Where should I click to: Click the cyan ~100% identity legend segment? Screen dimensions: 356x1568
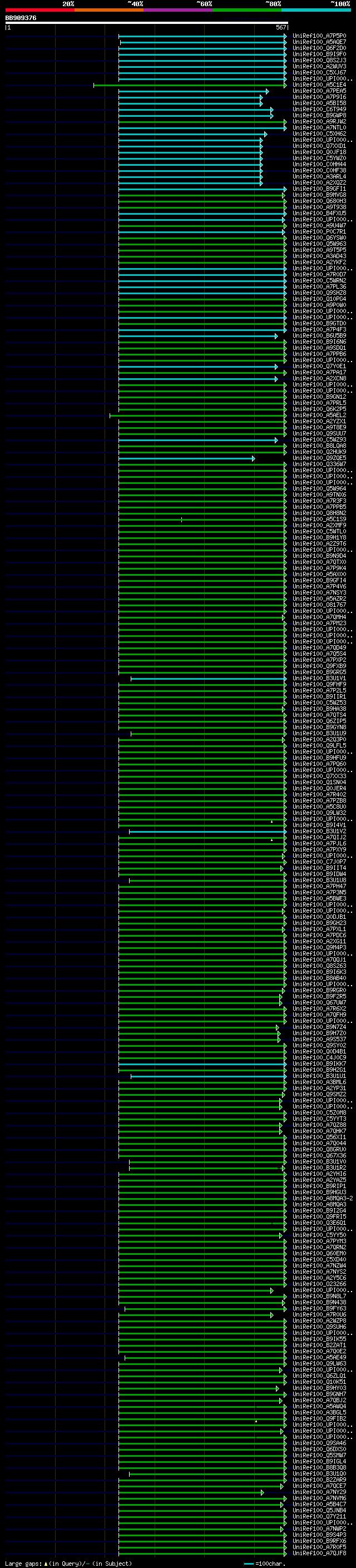click(x=316, y=10)
